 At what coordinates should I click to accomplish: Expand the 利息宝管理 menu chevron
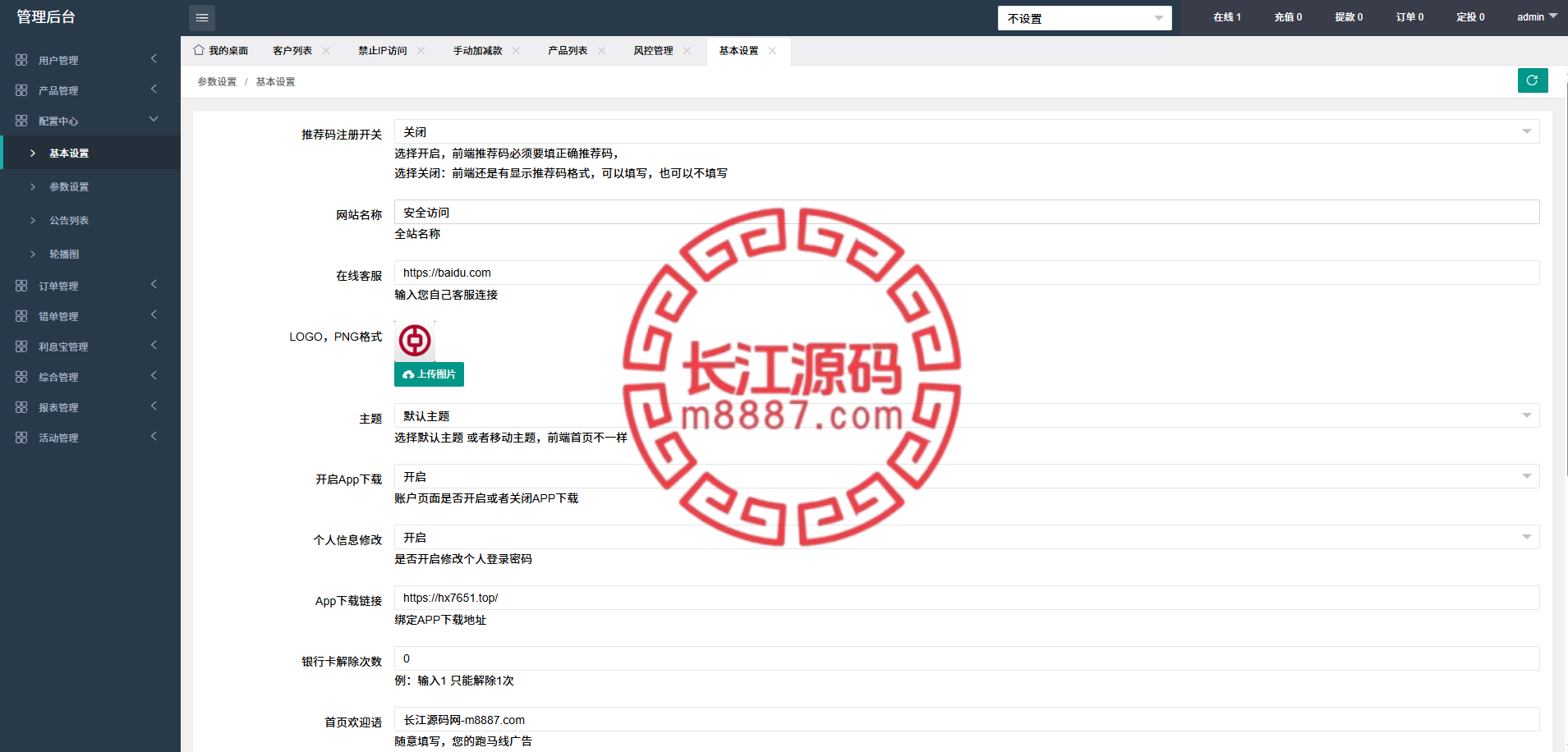(x=154, y=345)
